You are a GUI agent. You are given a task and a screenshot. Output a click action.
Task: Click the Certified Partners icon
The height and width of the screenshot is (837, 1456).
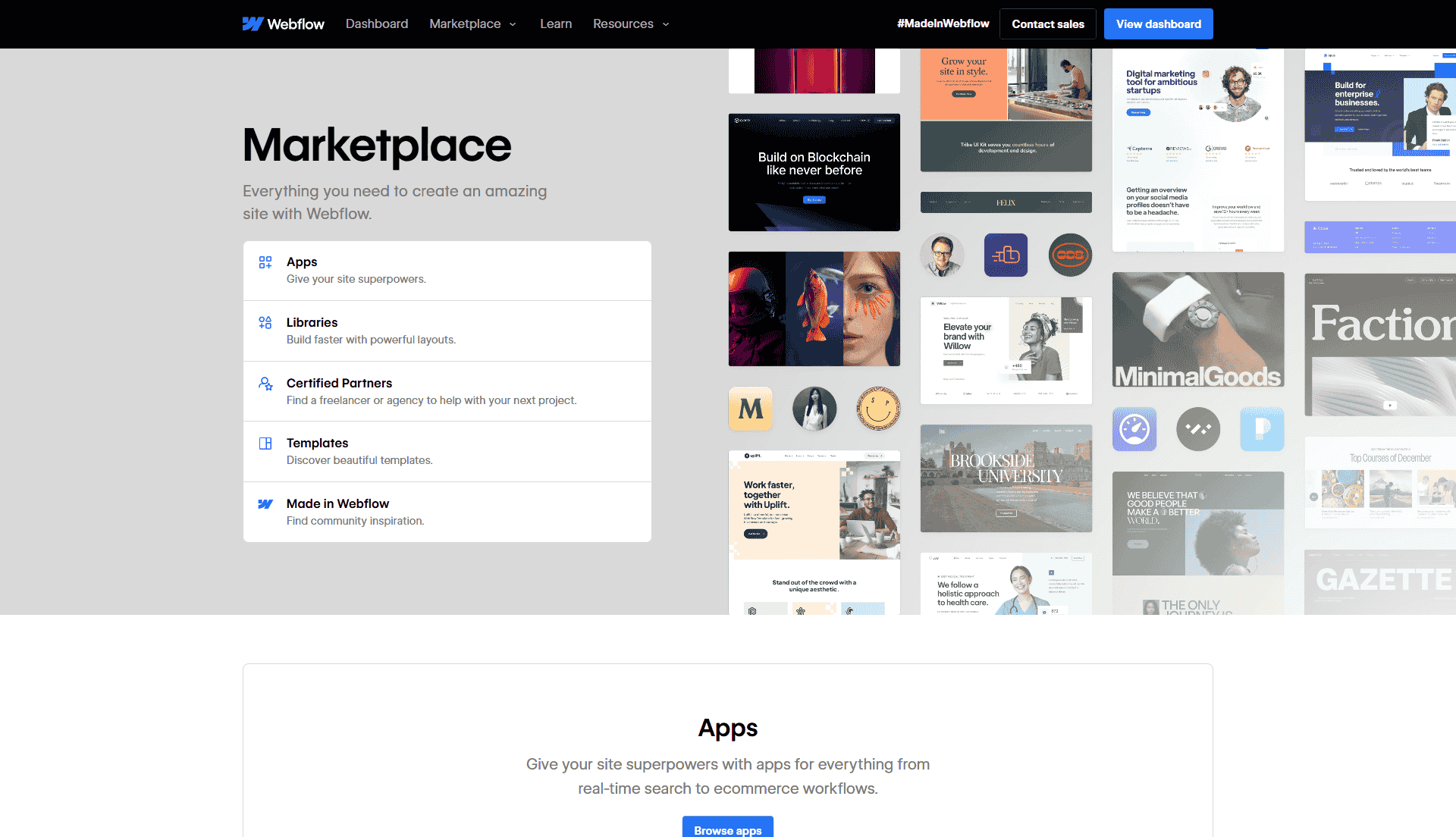click(265, 384)
